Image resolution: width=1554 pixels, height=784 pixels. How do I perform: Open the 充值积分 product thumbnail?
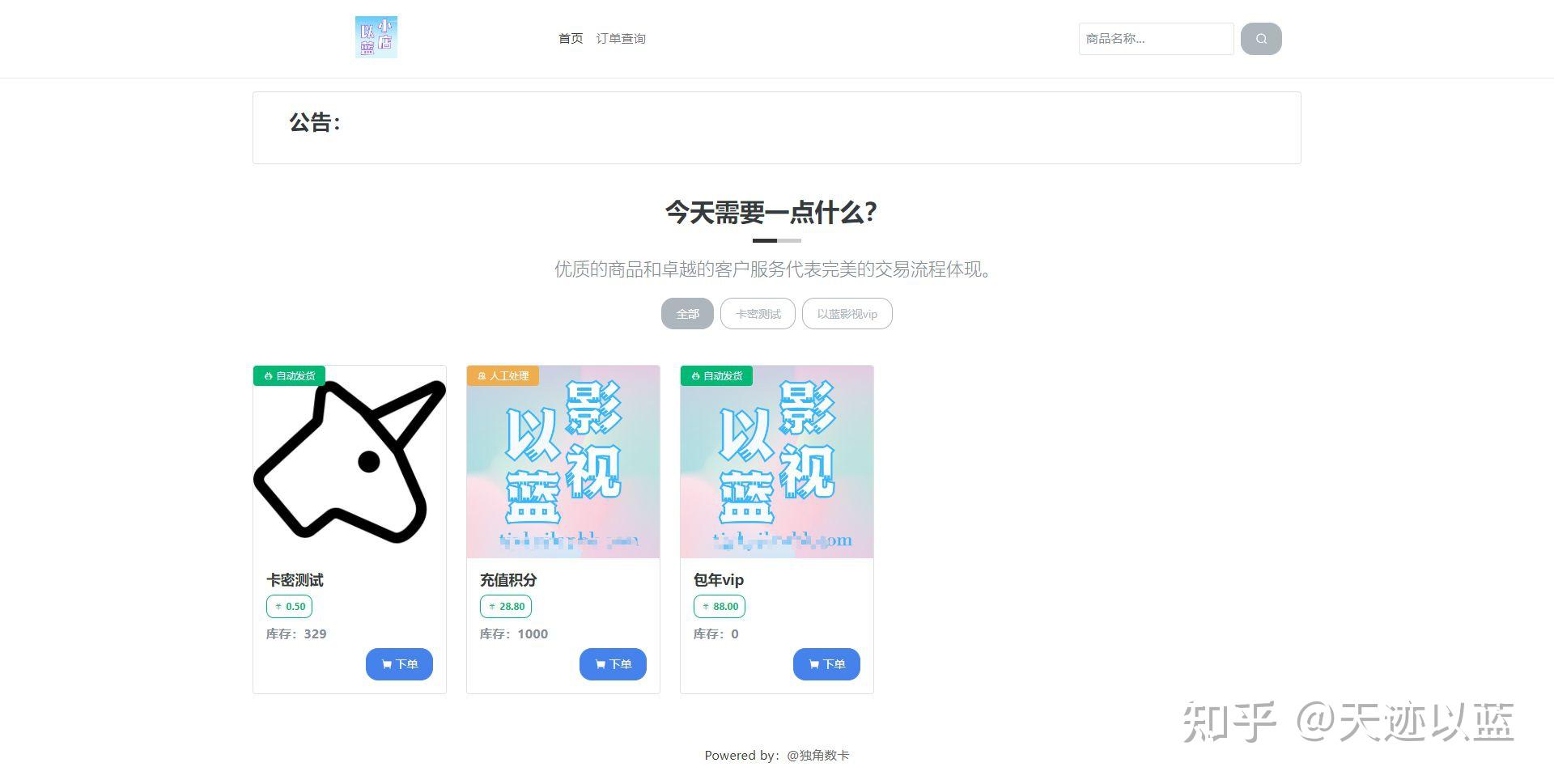click(563, 462)
